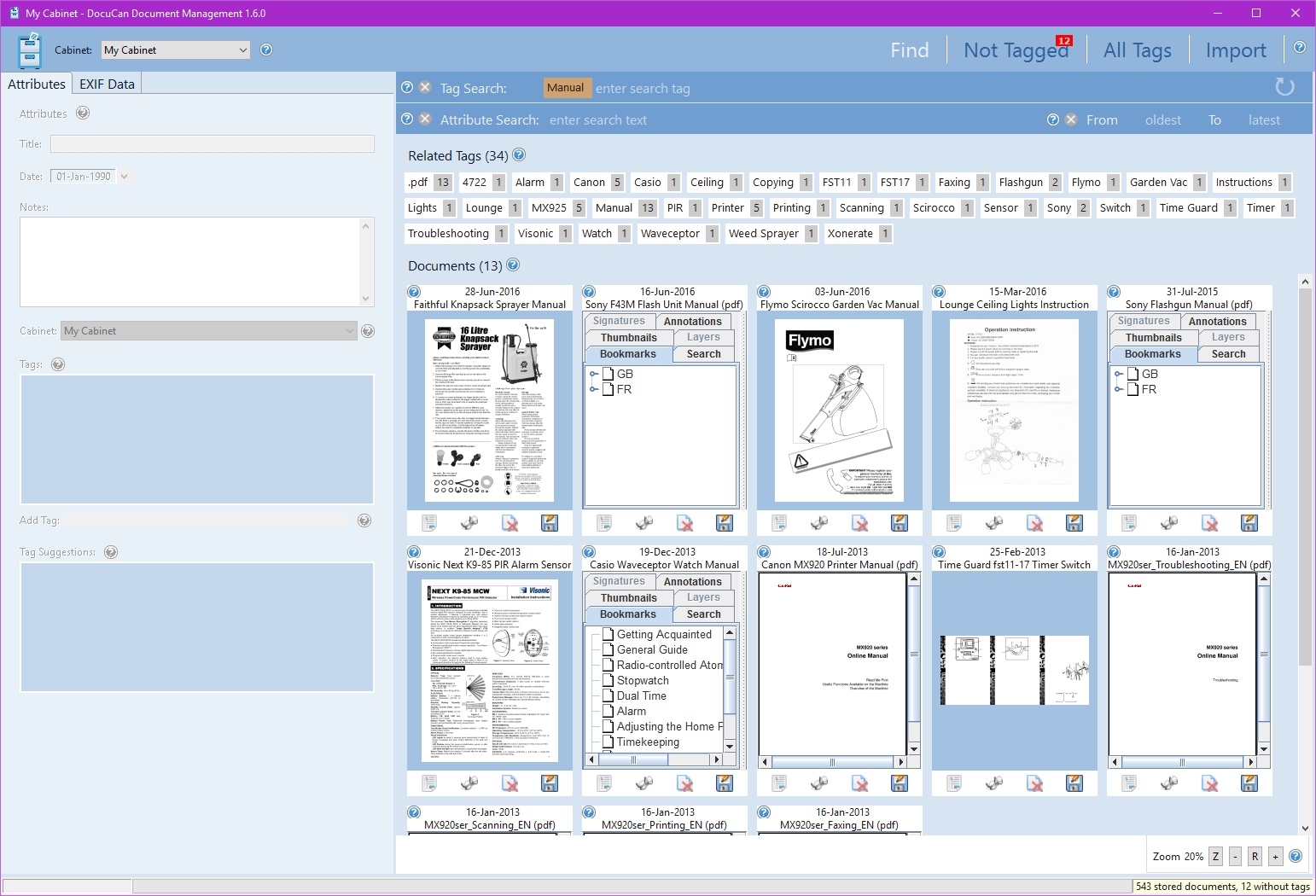The height and width of the screenshot is (896, 1316).
Task: Open help icon next to Zoom controls
Action: [1296, 856]
